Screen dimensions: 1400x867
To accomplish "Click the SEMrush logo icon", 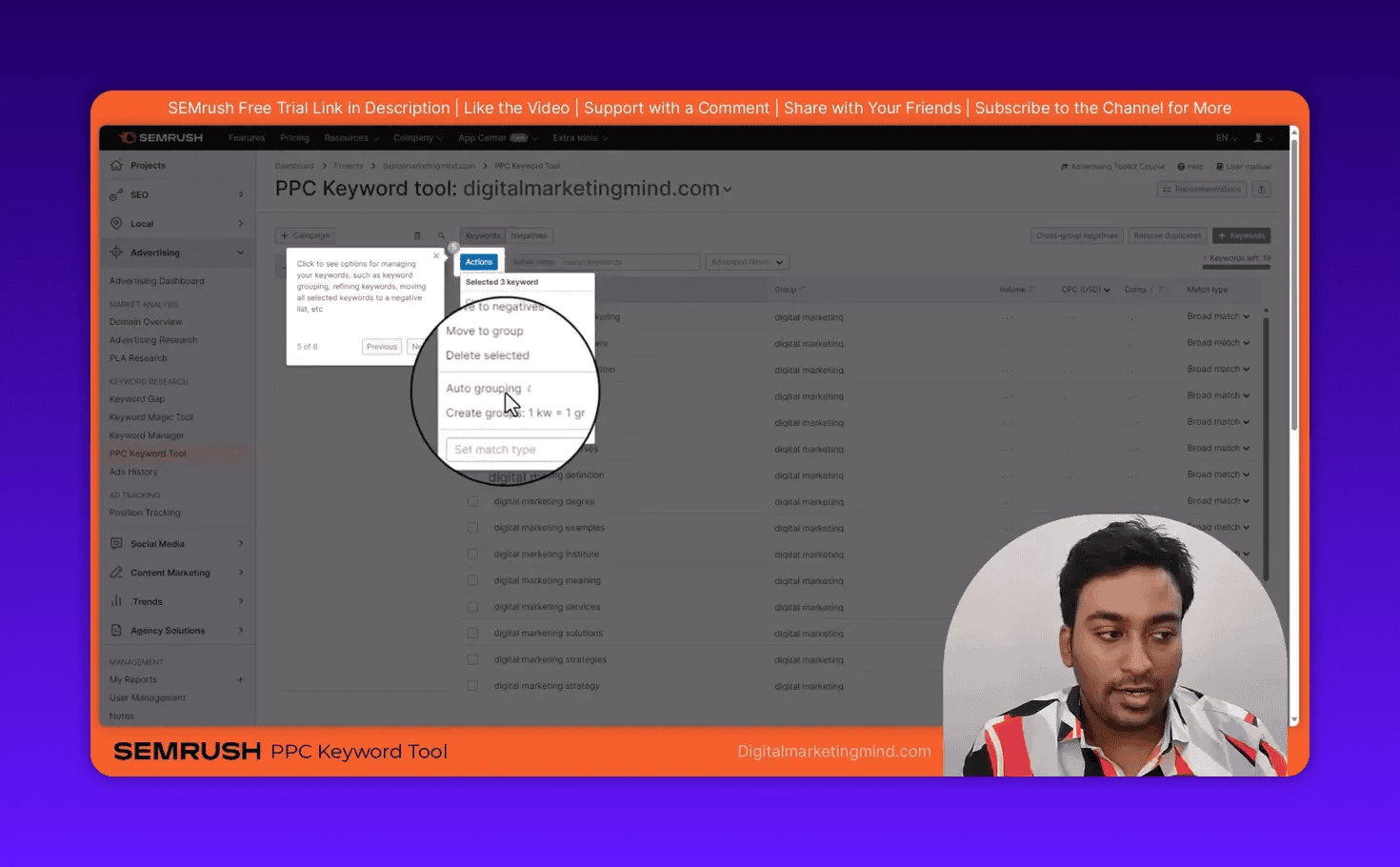I will pyautogui.click(x=130, y=137).
